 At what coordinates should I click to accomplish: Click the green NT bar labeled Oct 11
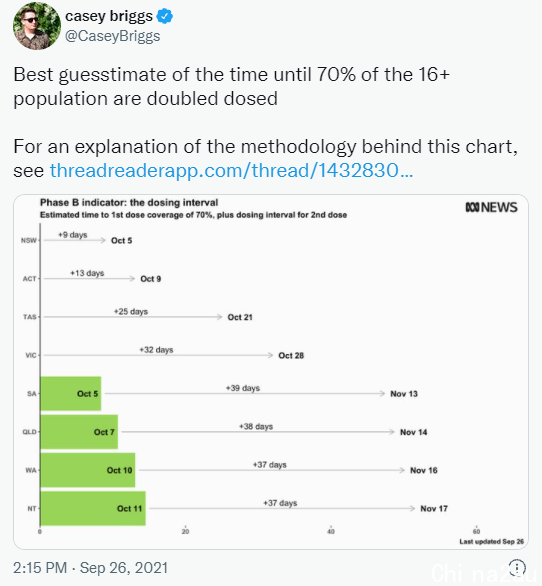click(93, 508)
